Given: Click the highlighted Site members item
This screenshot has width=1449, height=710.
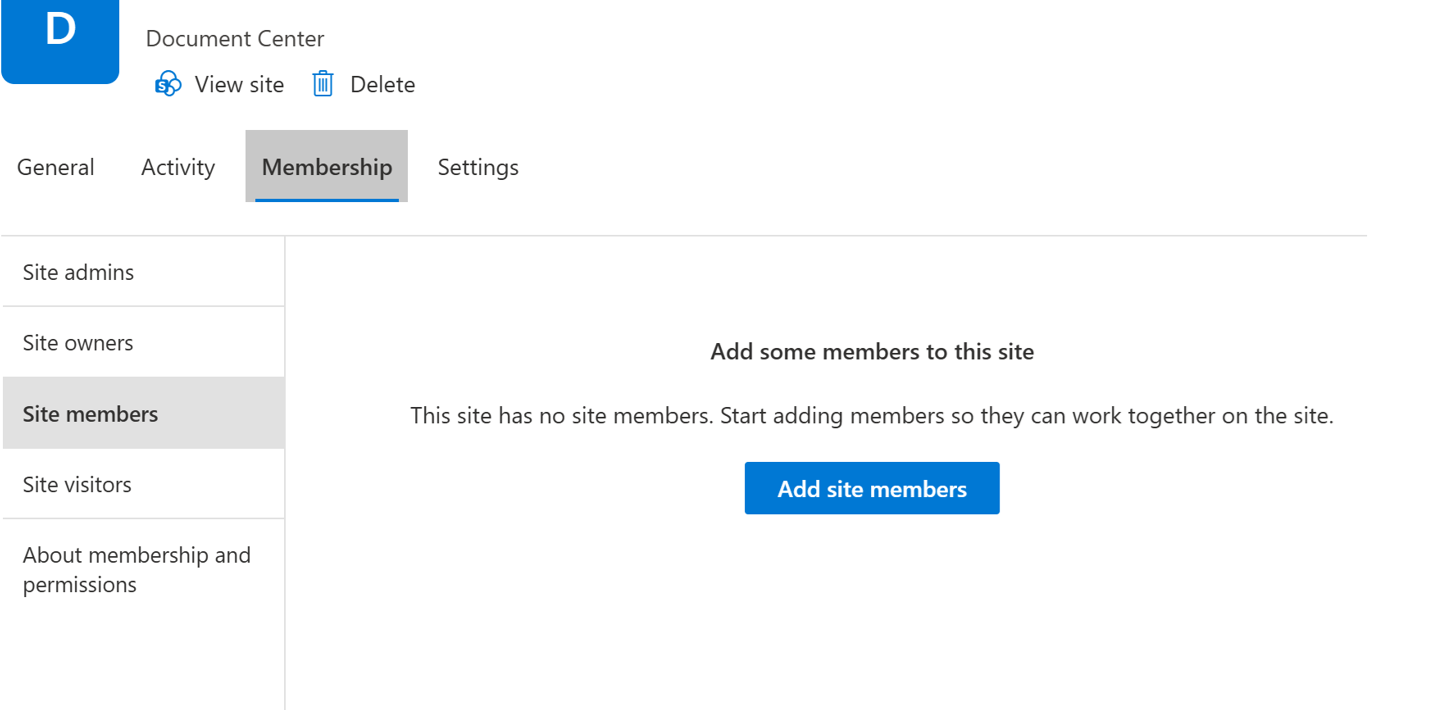Looking at the screenshot, I should point(90,414).
